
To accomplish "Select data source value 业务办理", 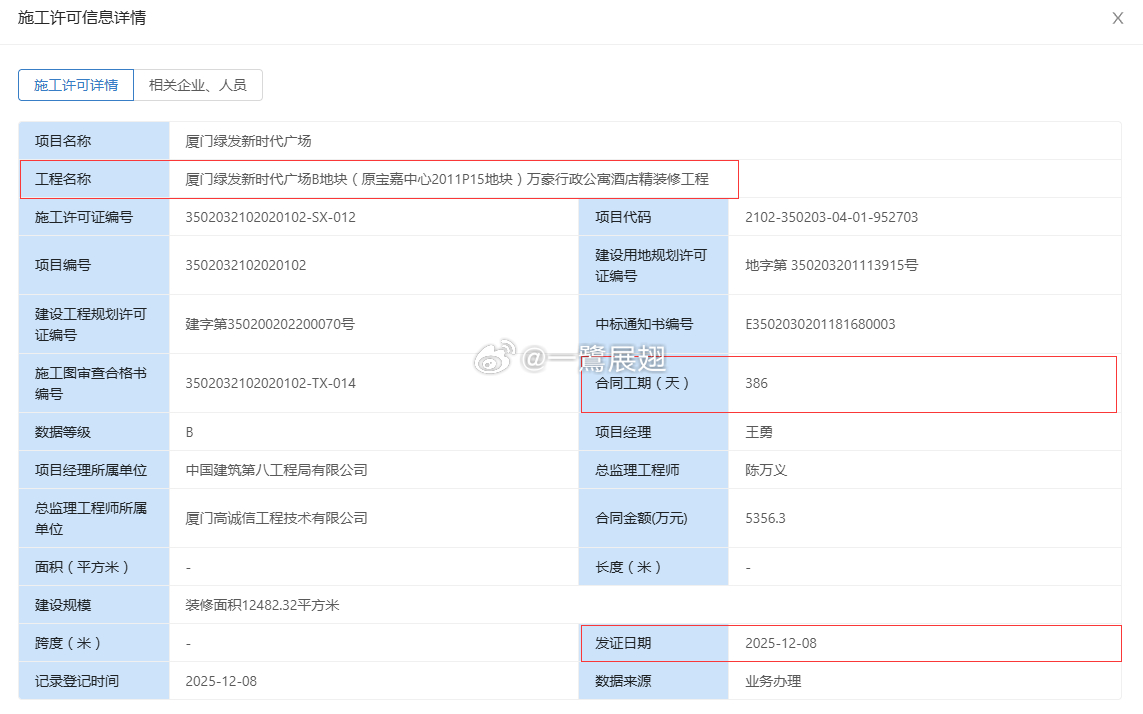I will 773,681.
